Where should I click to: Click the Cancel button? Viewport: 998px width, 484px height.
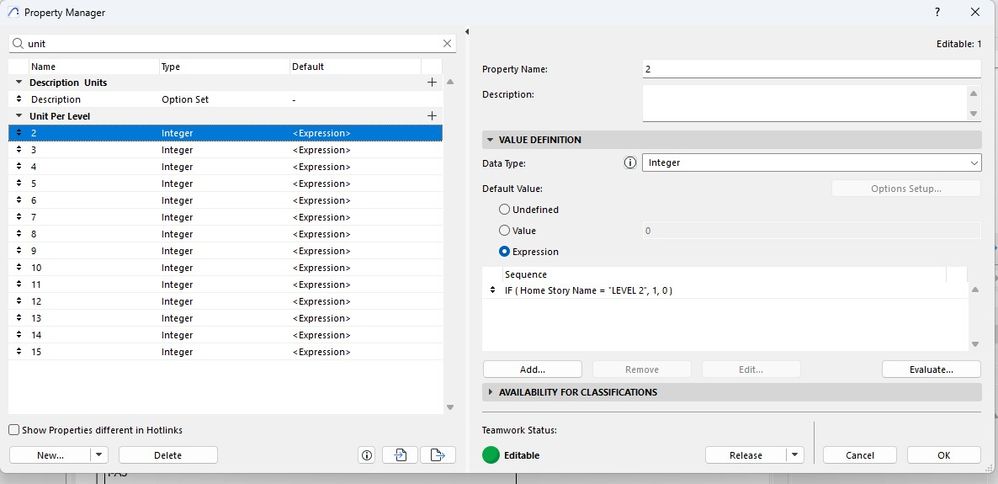pos(860,455)
